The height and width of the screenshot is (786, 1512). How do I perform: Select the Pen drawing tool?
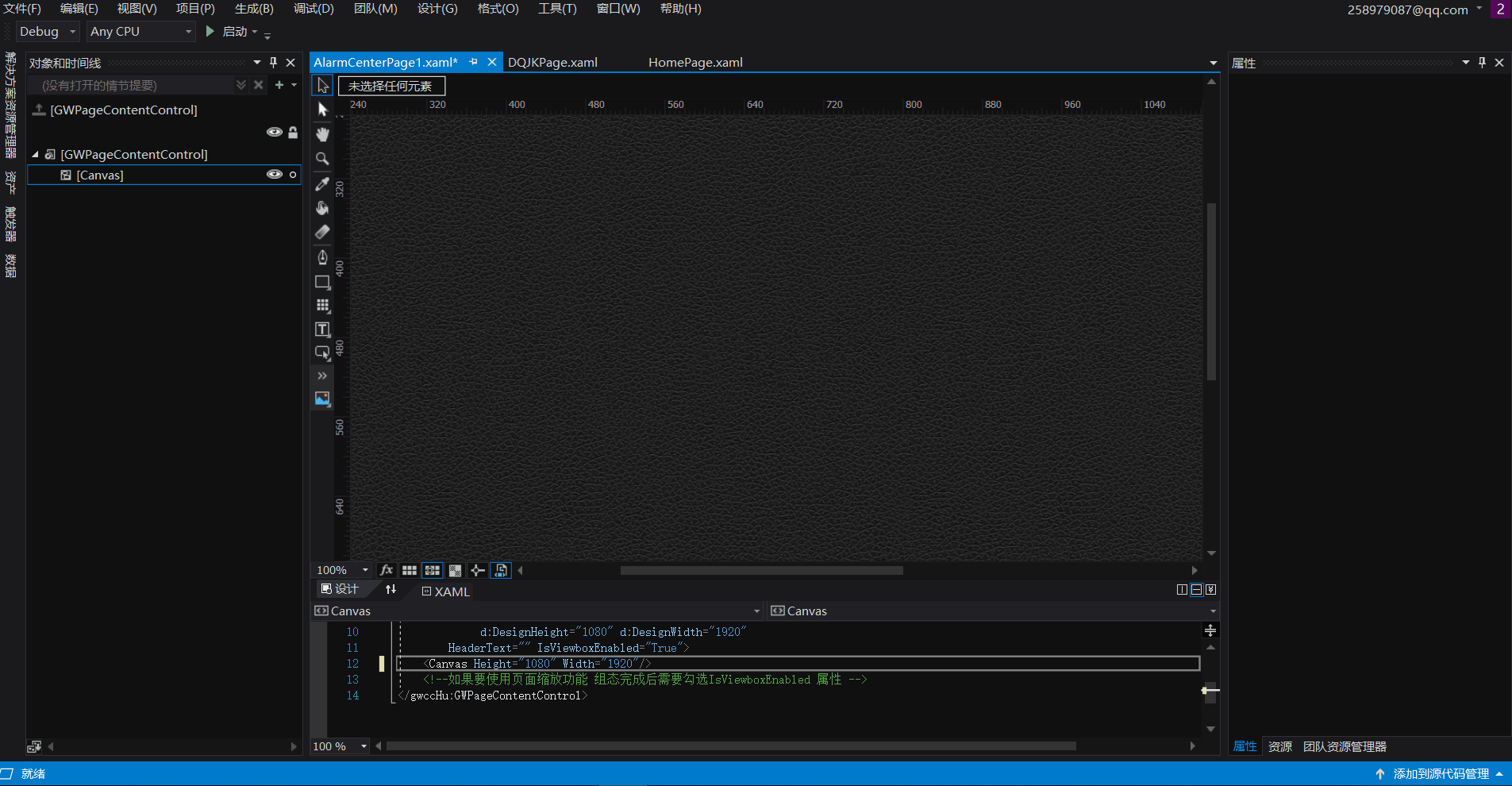tap(322, 256)
